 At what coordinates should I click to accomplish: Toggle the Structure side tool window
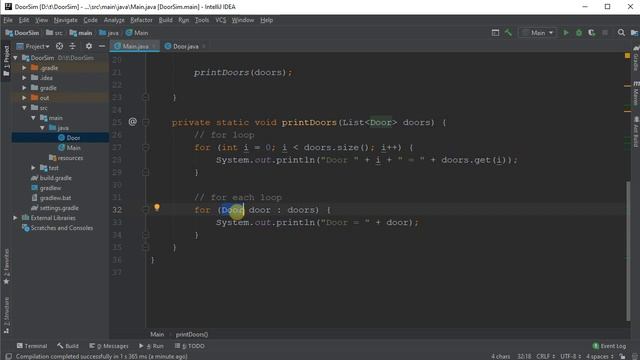point(6,315)
